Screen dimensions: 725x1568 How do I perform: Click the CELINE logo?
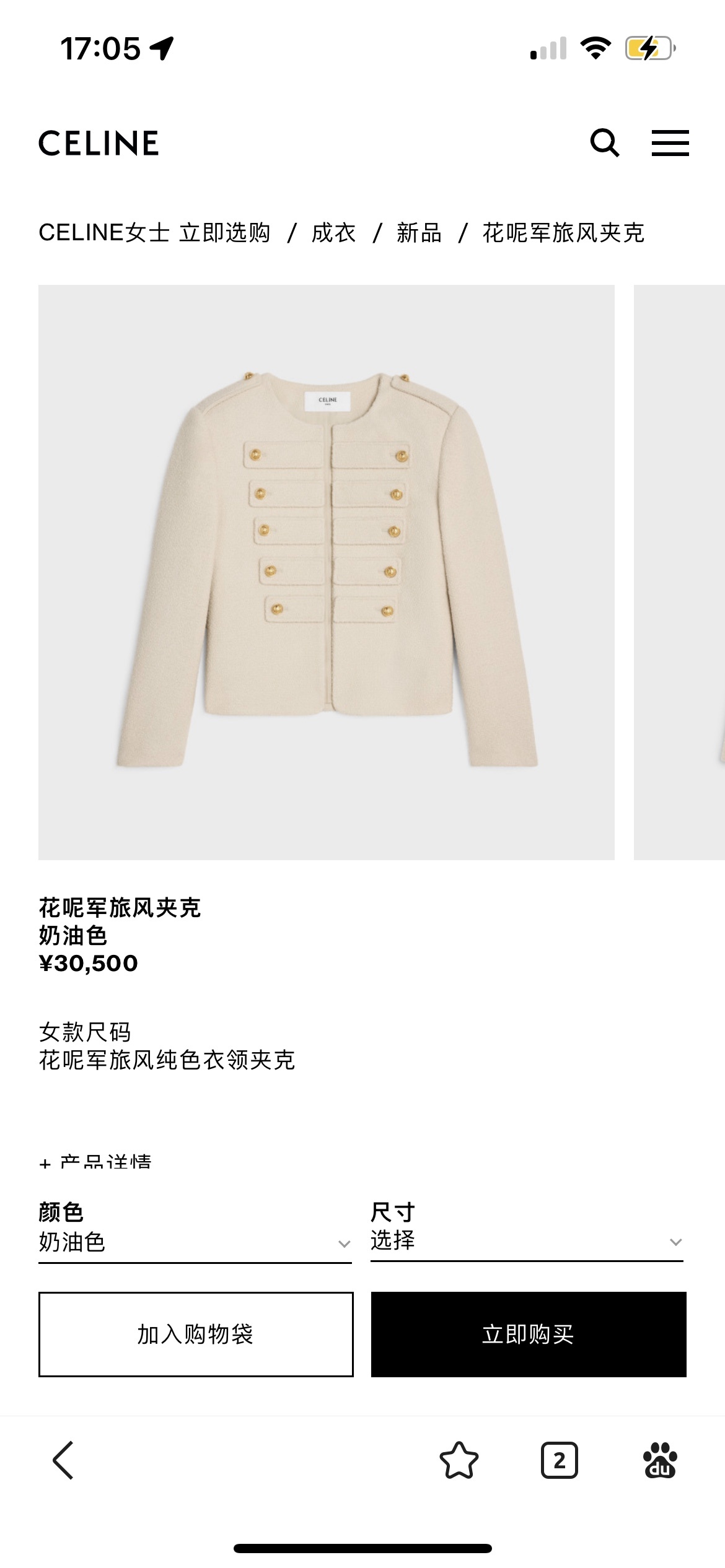point(99,143)
